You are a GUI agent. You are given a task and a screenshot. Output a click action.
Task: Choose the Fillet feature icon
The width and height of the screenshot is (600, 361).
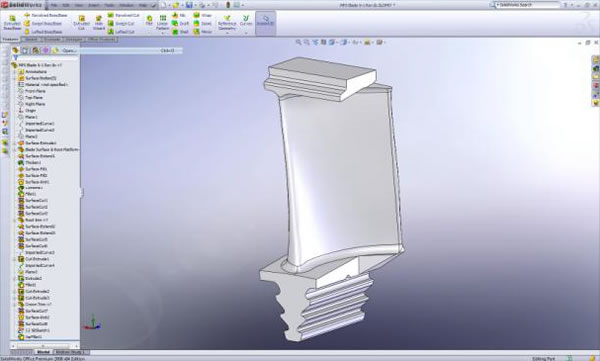tap(149, 21)
